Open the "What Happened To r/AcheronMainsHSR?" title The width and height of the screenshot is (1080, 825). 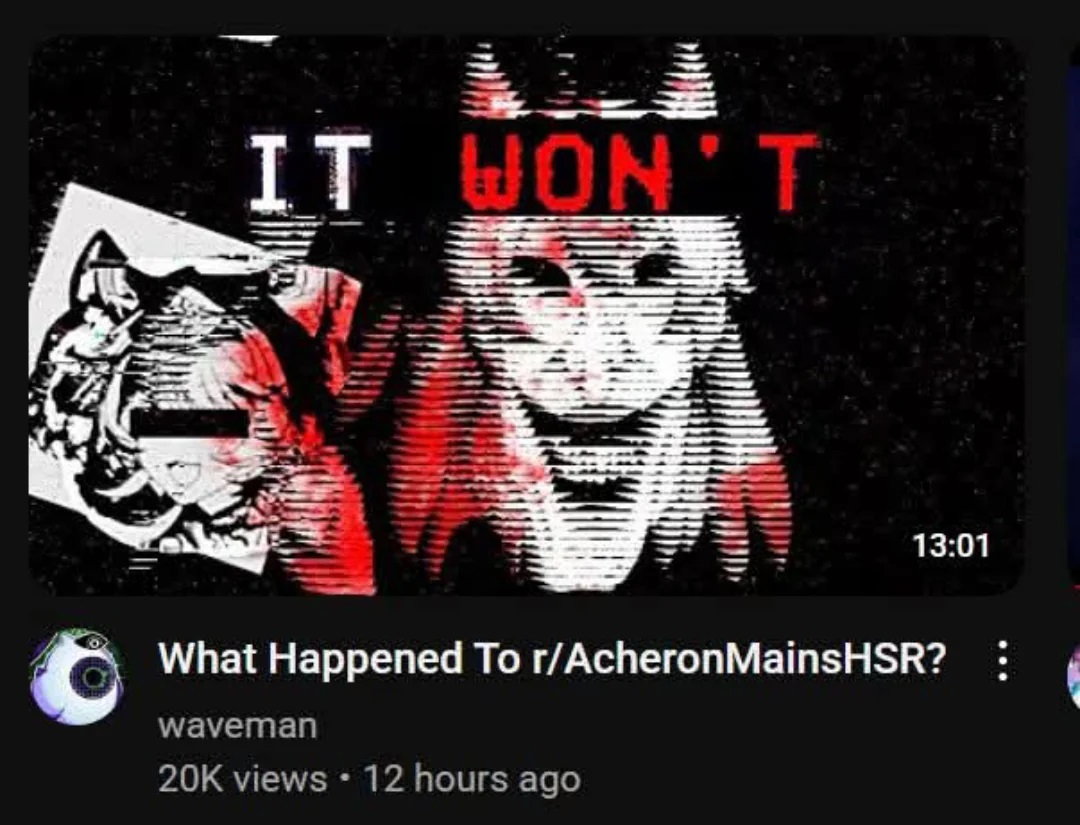click(552, 659)
